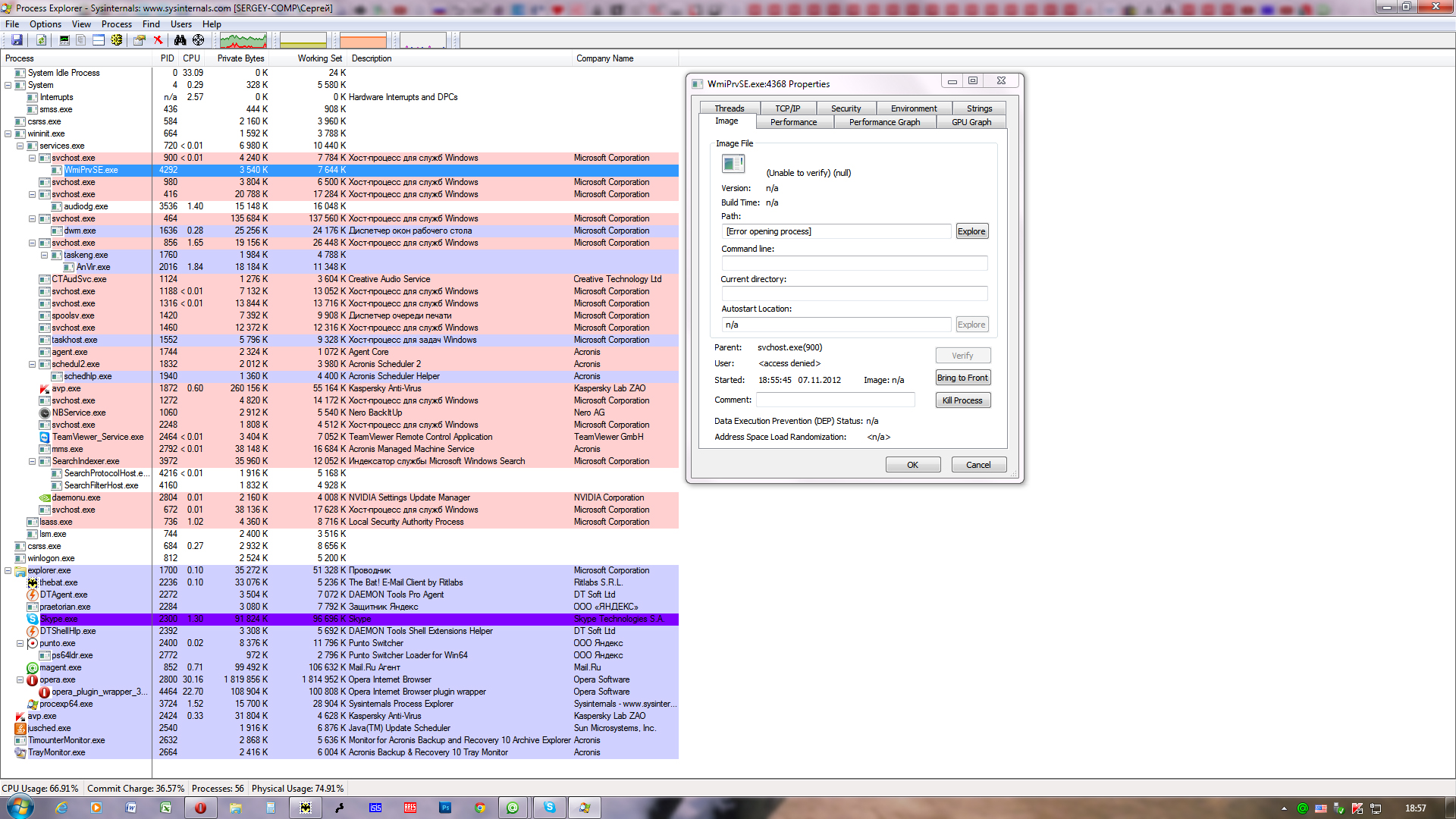Collapse the opera.exe tree node
1456x819 pixels.
click(20, 679)
